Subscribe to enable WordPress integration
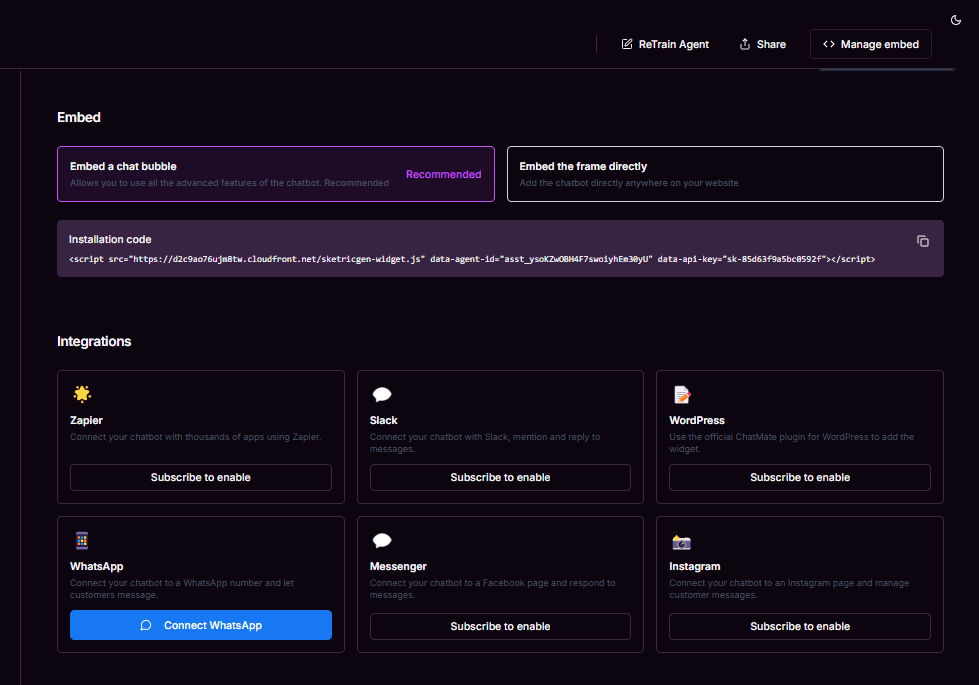Screen dimensions: 979x685 [x=800, y=477]
